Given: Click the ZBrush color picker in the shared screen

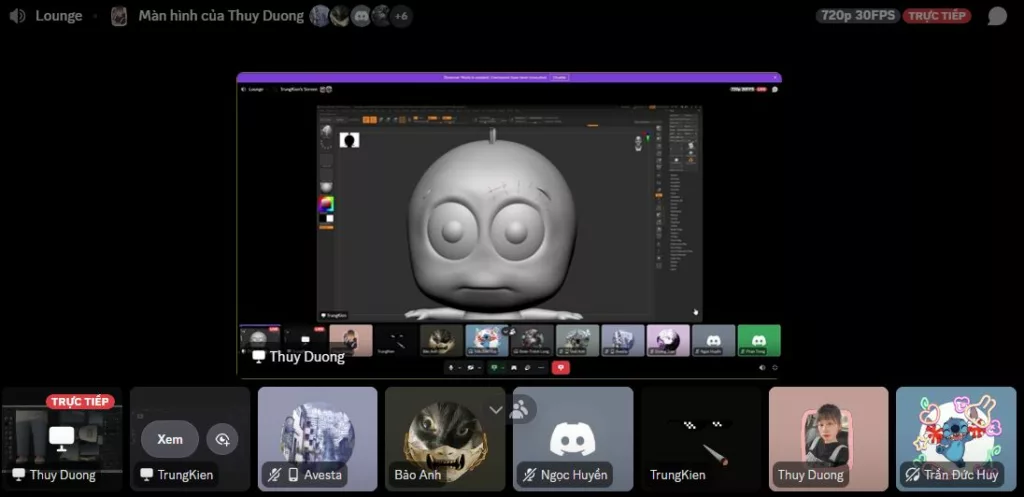Looking at the screenshot, I should [326, 204].
